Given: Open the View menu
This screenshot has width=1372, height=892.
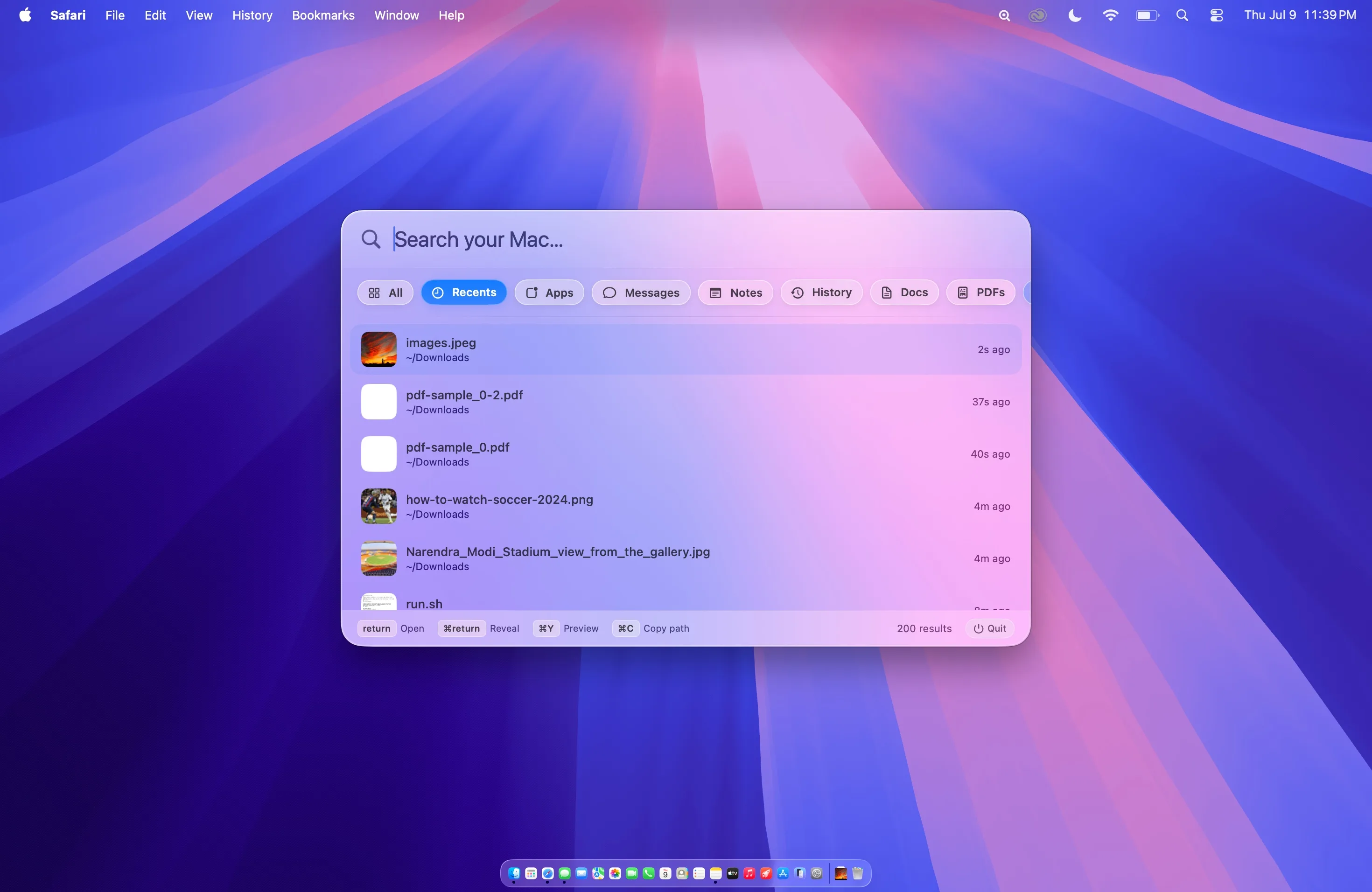Looking at the screenshot, I should pos(199,15).
